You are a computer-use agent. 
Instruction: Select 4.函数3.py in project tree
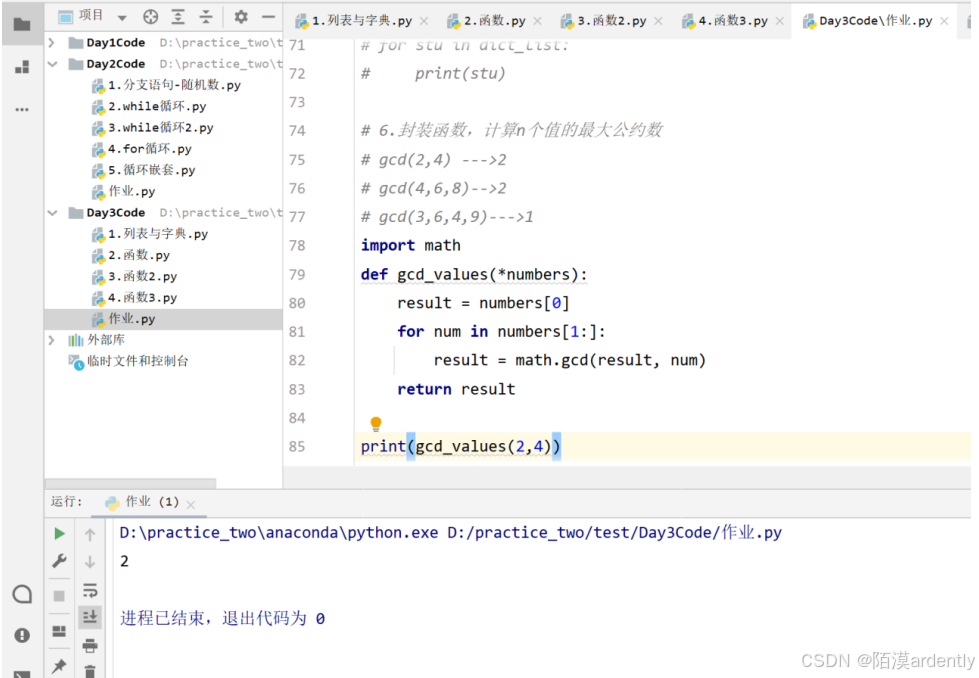pyautogui.click(x=134, y=298)
